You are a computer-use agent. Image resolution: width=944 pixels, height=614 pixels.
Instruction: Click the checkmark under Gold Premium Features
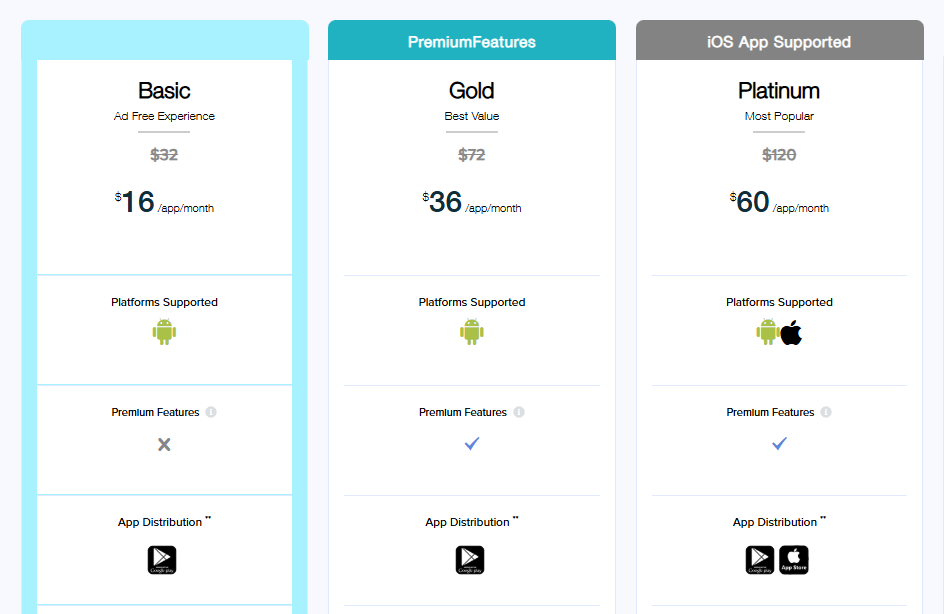point(472,443)
